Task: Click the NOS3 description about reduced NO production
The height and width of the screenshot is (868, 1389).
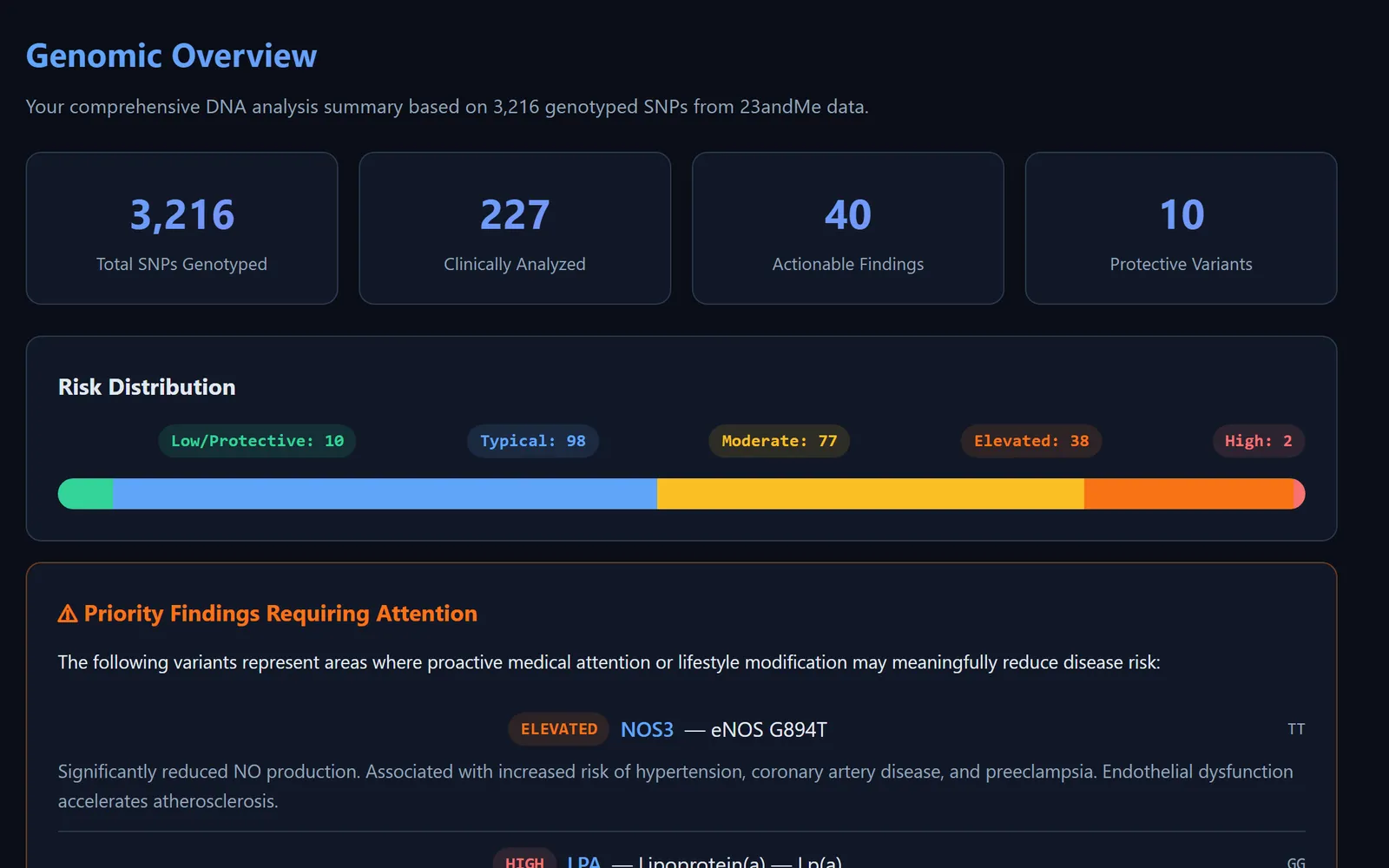Action: point(675,786)
